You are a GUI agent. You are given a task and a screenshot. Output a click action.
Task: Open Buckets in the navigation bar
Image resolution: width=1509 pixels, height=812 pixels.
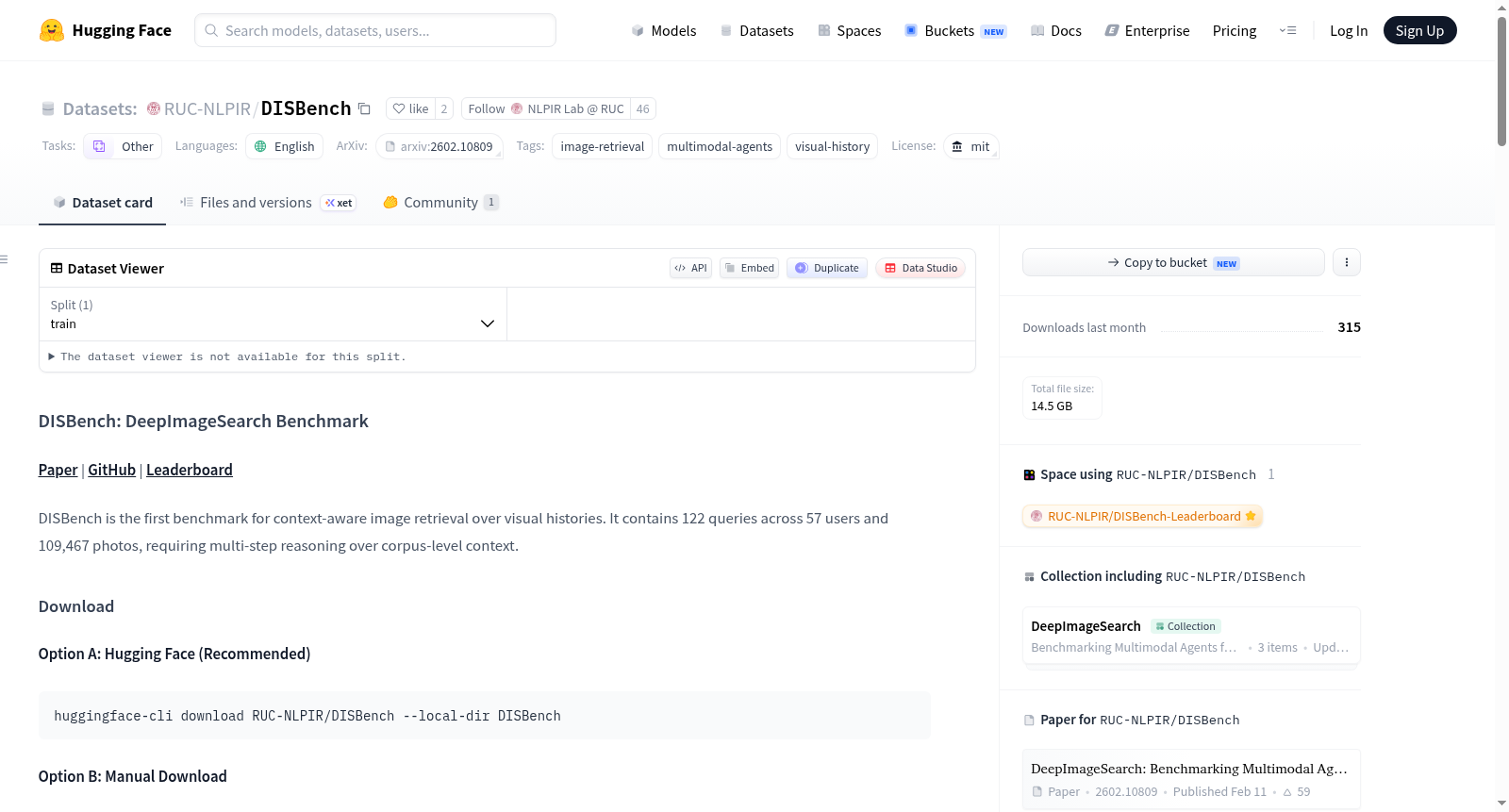coord(955,30)
